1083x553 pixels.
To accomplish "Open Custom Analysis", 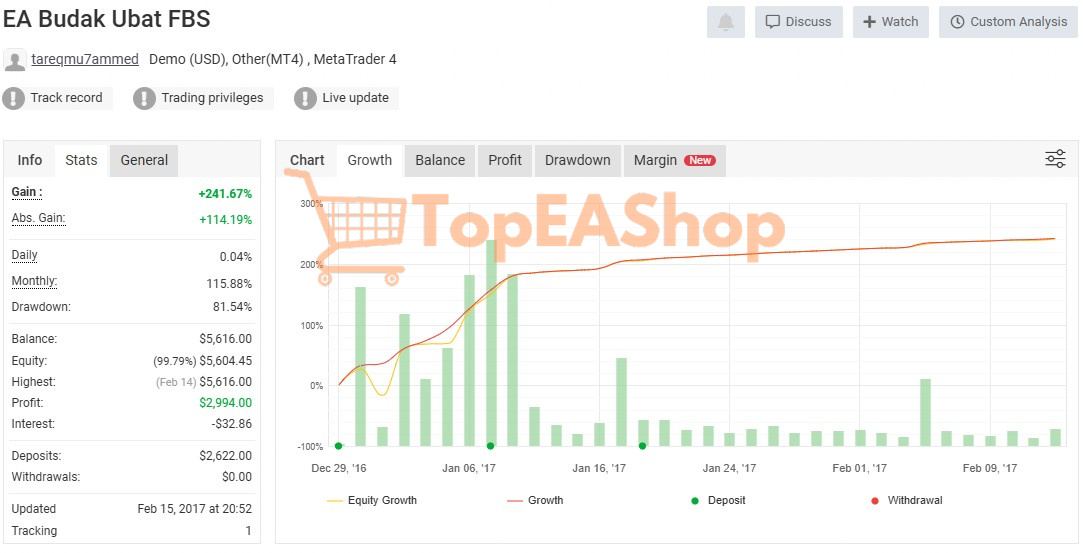I will point(1008,22).
